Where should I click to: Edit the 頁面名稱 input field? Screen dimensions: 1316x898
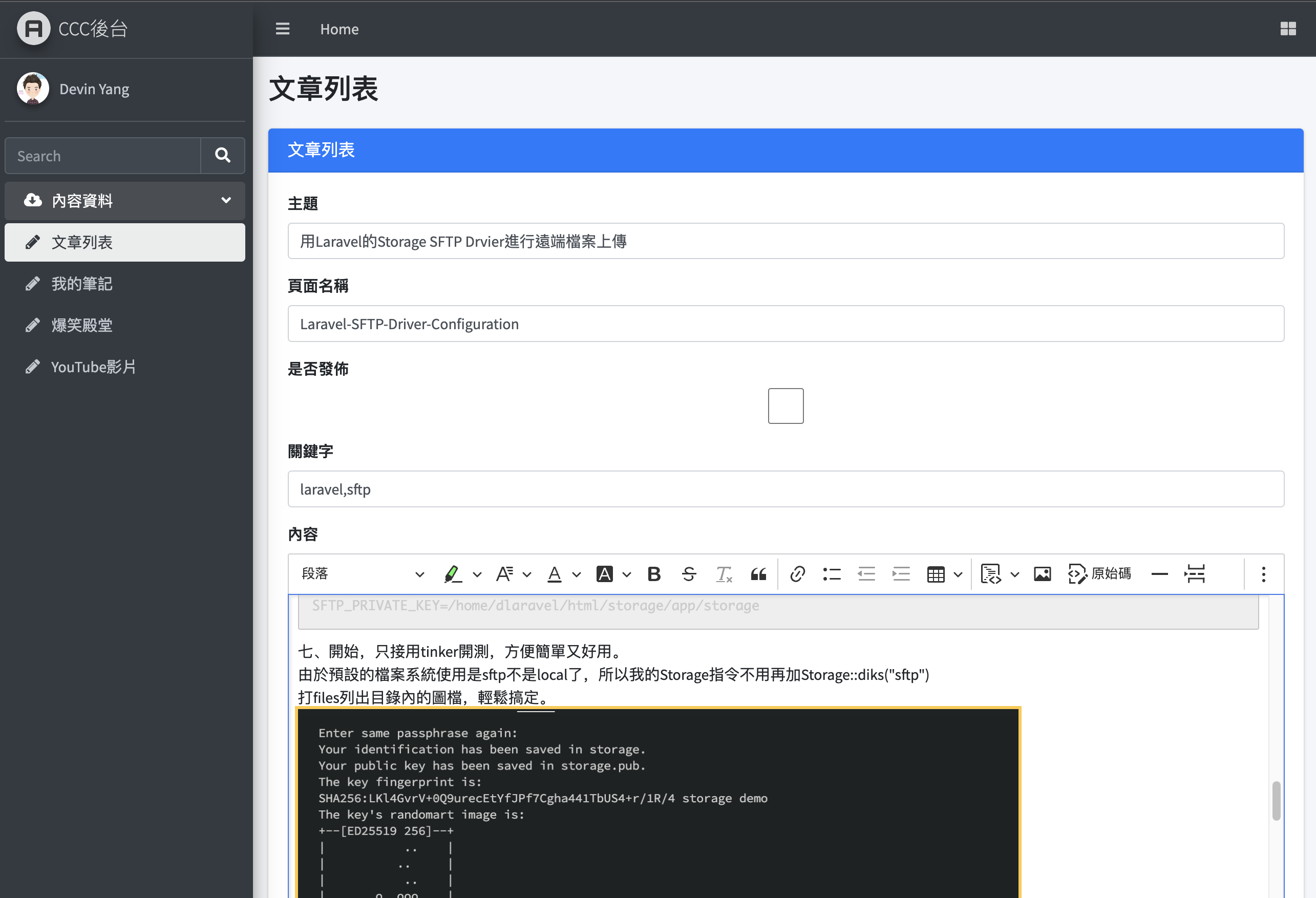pyautogui.click(x=786, y=324)
